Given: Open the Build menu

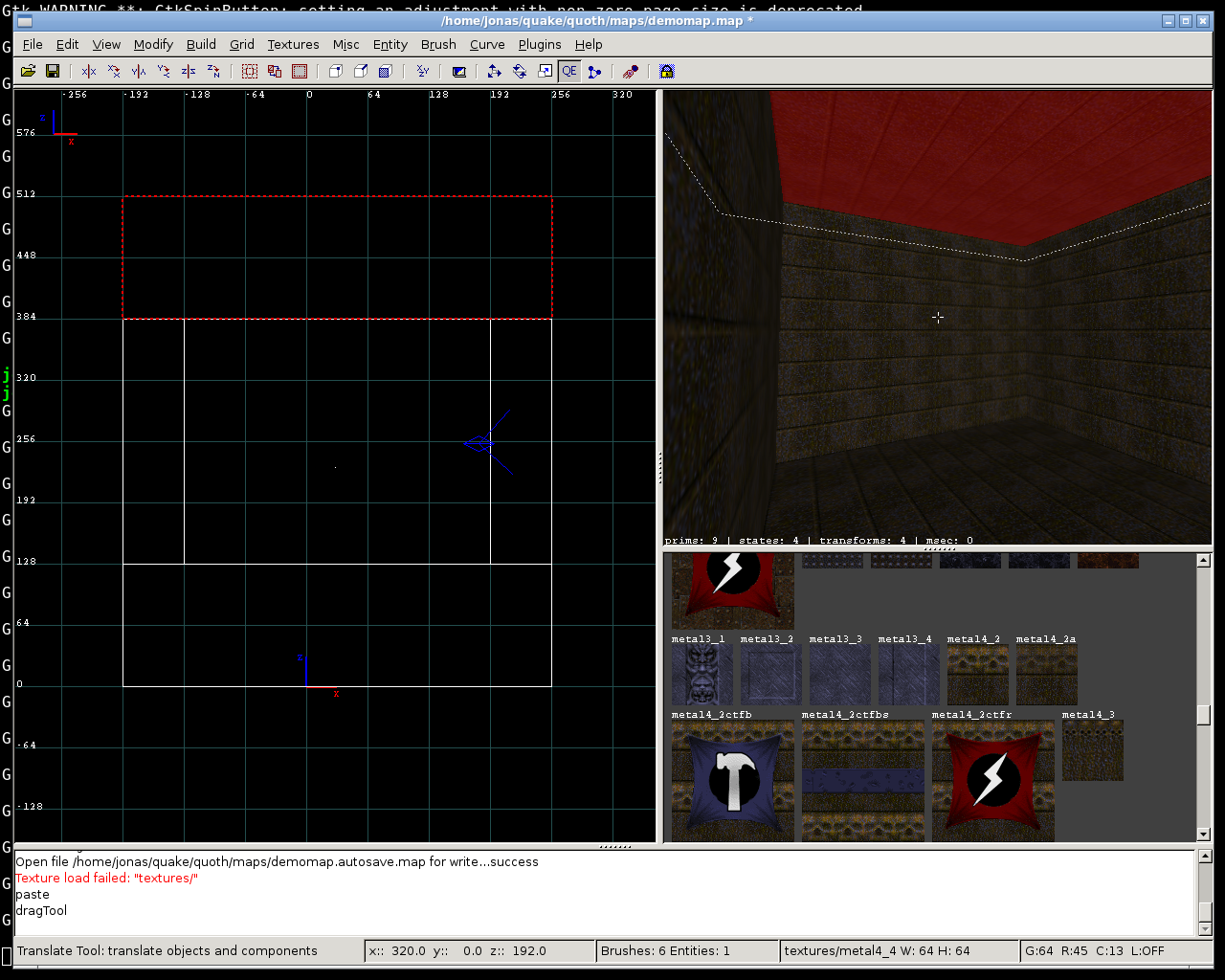Looking at the screenshot, I should [x=201, y=44].
